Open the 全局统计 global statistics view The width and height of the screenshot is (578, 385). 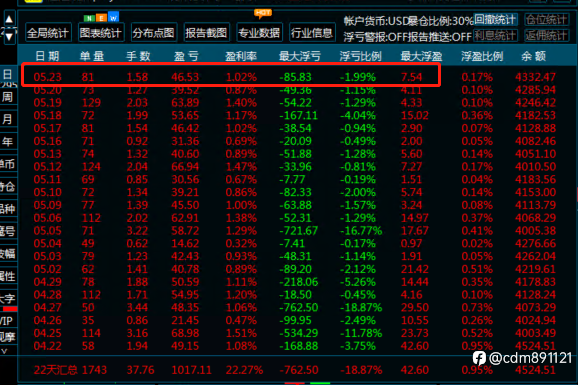pos(48,33)
